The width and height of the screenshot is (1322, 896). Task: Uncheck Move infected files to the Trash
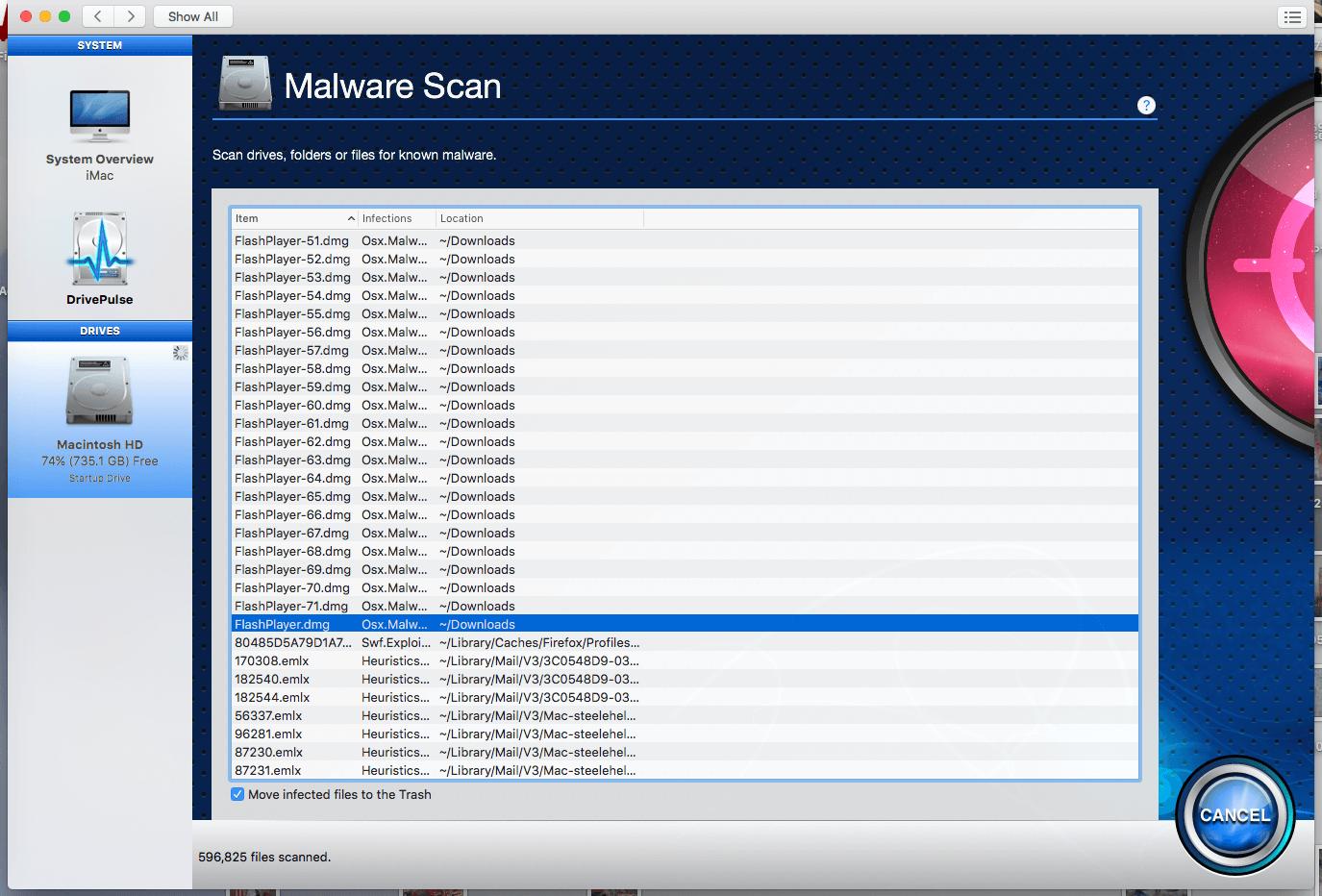[x=237, y=794]
